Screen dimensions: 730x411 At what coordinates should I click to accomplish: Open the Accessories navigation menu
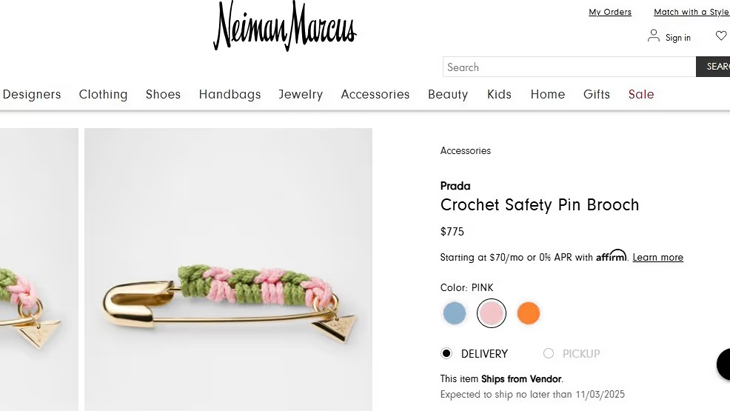point(375,94)
